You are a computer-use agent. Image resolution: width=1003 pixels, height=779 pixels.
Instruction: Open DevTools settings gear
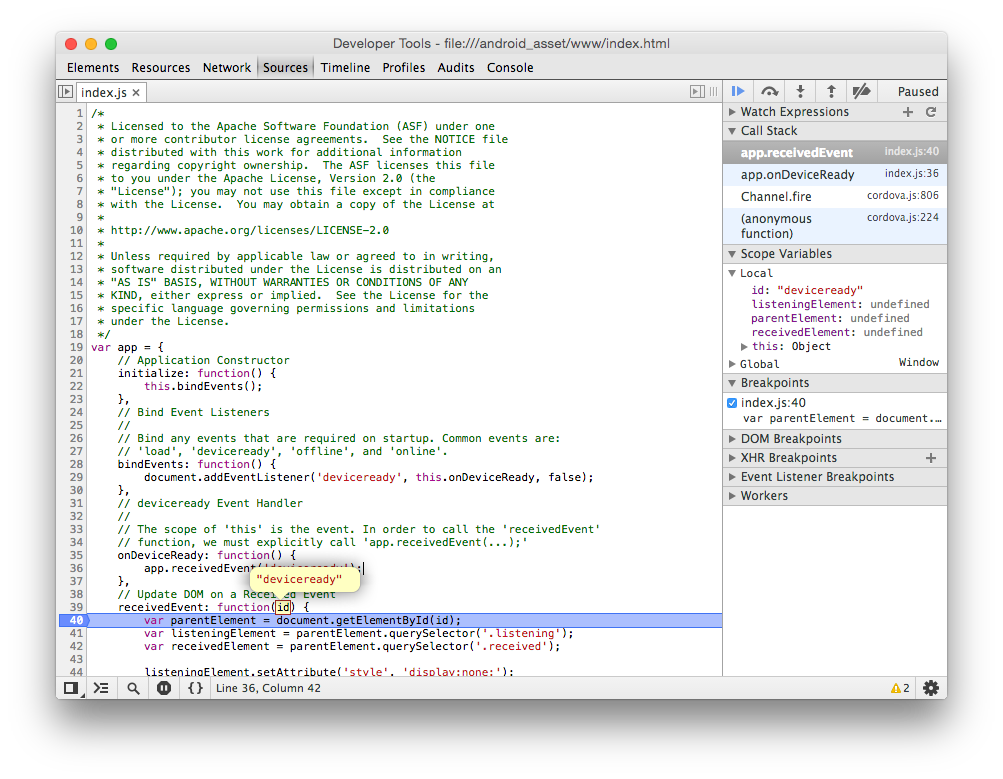931,688
